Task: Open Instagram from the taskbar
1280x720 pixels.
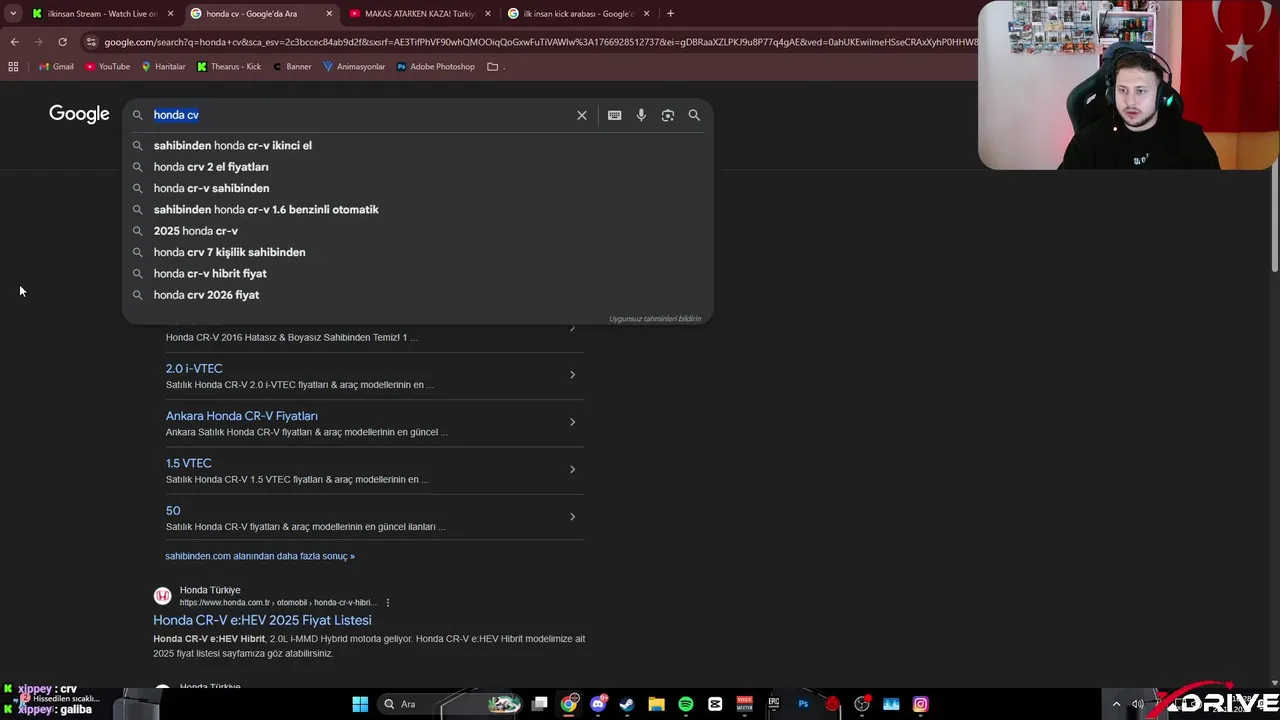Action: (x=920, y=704)
